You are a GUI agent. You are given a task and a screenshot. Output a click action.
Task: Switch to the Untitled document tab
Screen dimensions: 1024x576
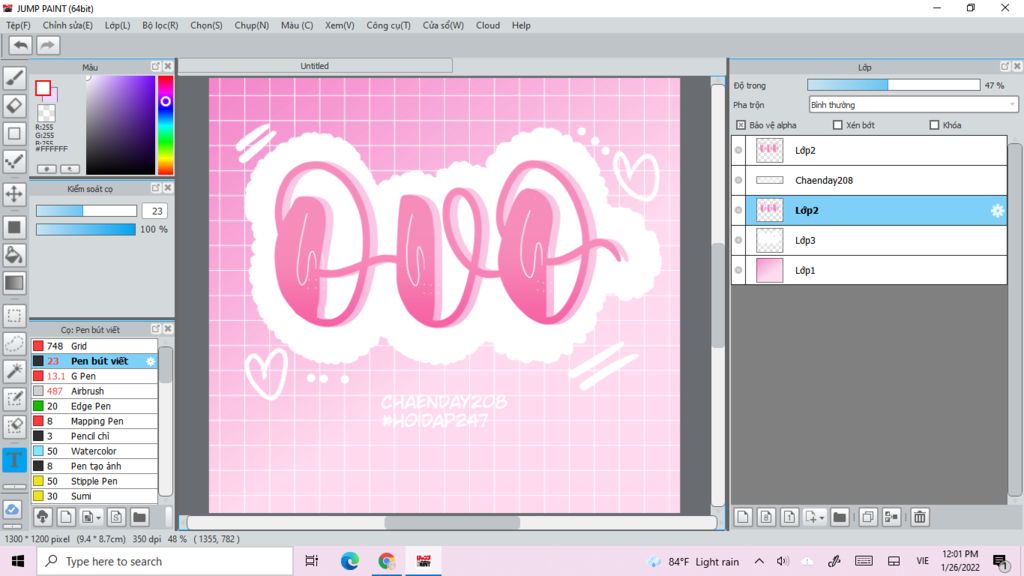[315, 66]
